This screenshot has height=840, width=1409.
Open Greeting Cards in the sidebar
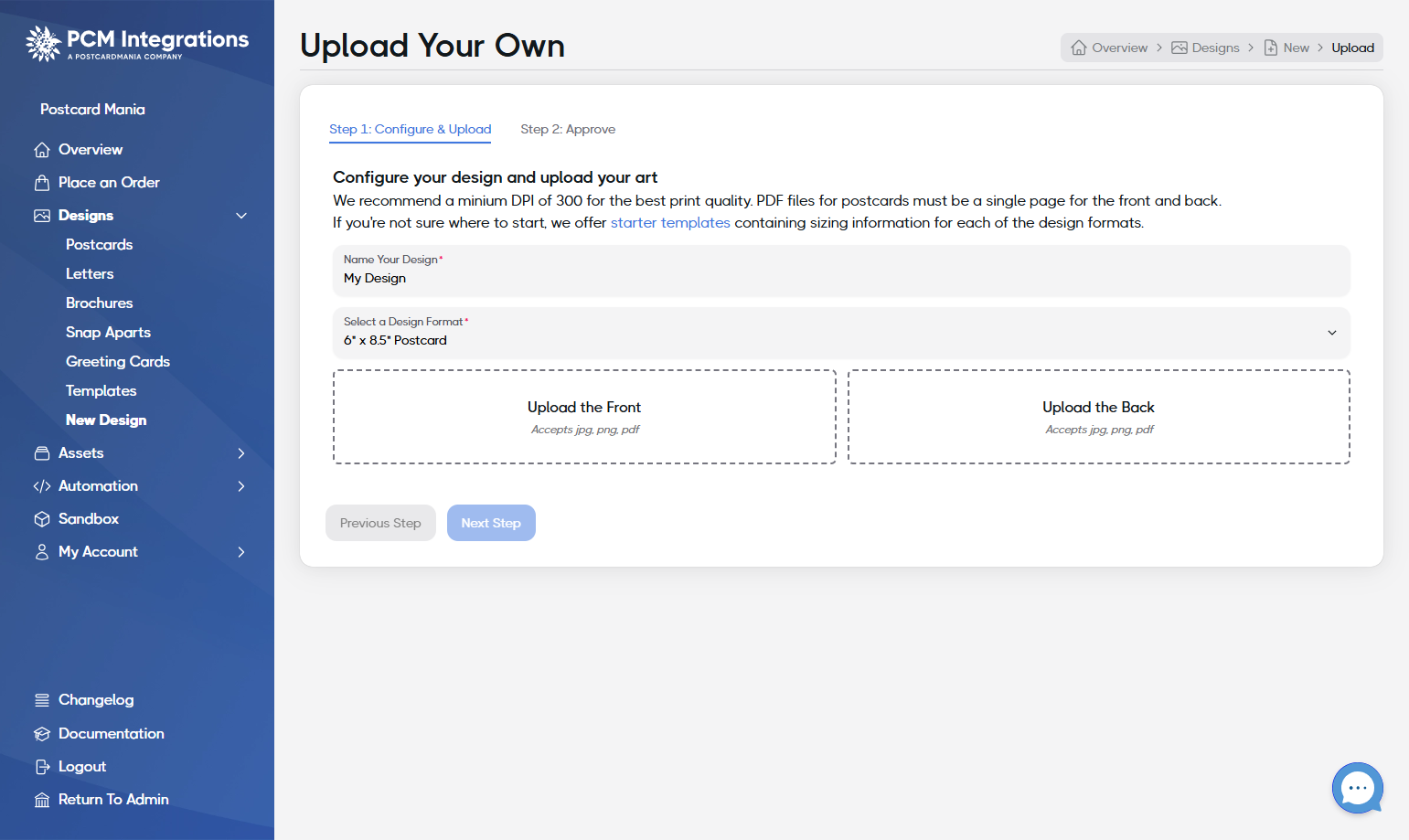(x=118, y=362)
